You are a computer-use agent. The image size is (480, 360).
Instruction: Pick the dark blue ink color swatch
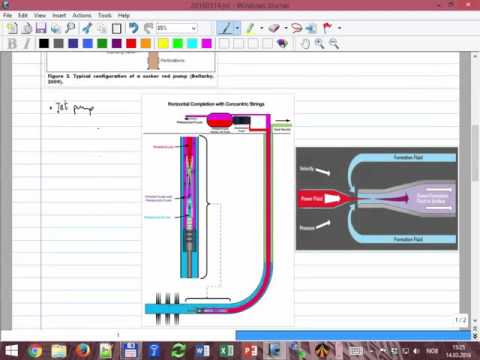point(73,43)
